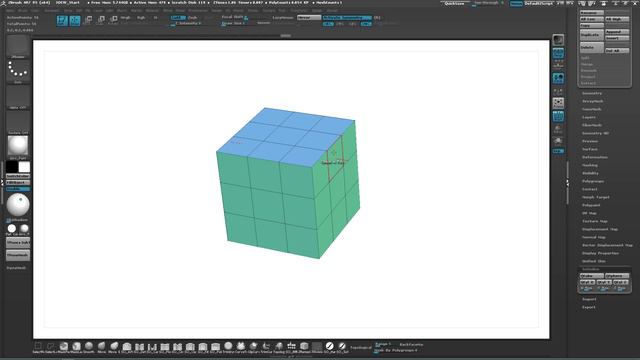
Task: Expand the Geometry subpalette
Action: coord(592,93)
